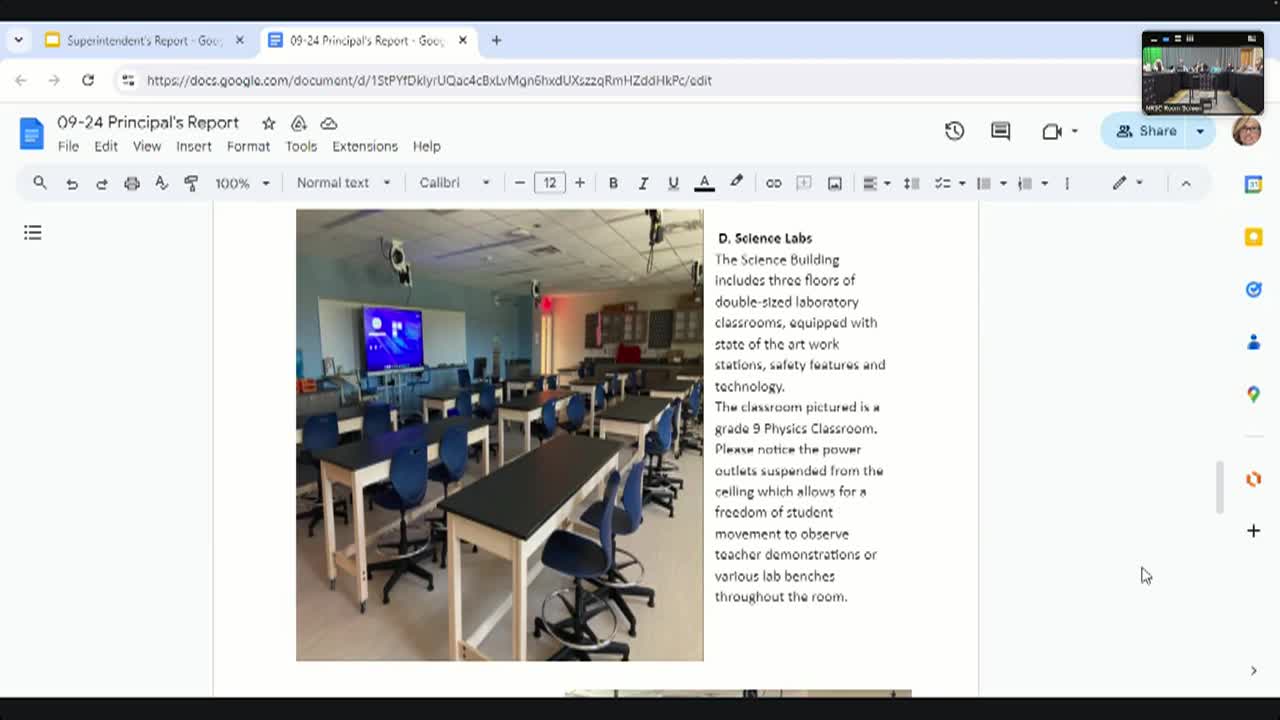Select the science lab classroom photo
This screenshot has height=720, width=1280.
pos(499,435)
